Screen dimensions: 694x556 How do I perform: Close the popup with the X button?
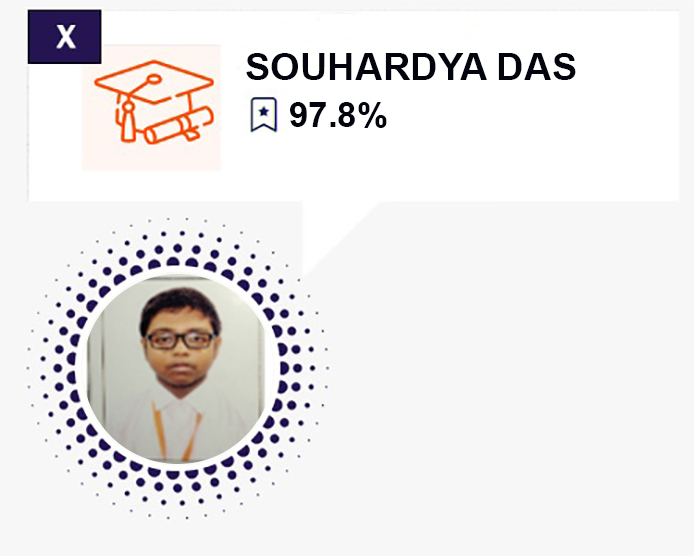coord(65,38)
